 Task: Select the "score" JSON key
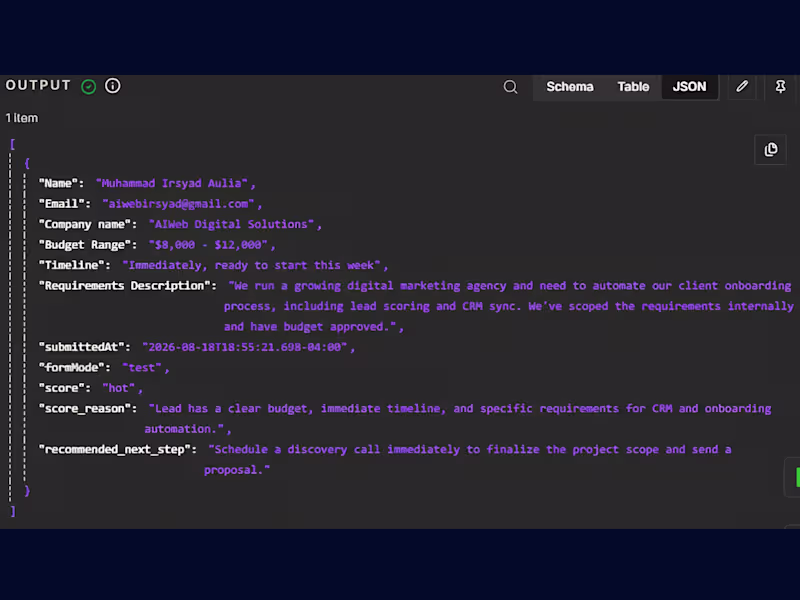tap(61, 388)
